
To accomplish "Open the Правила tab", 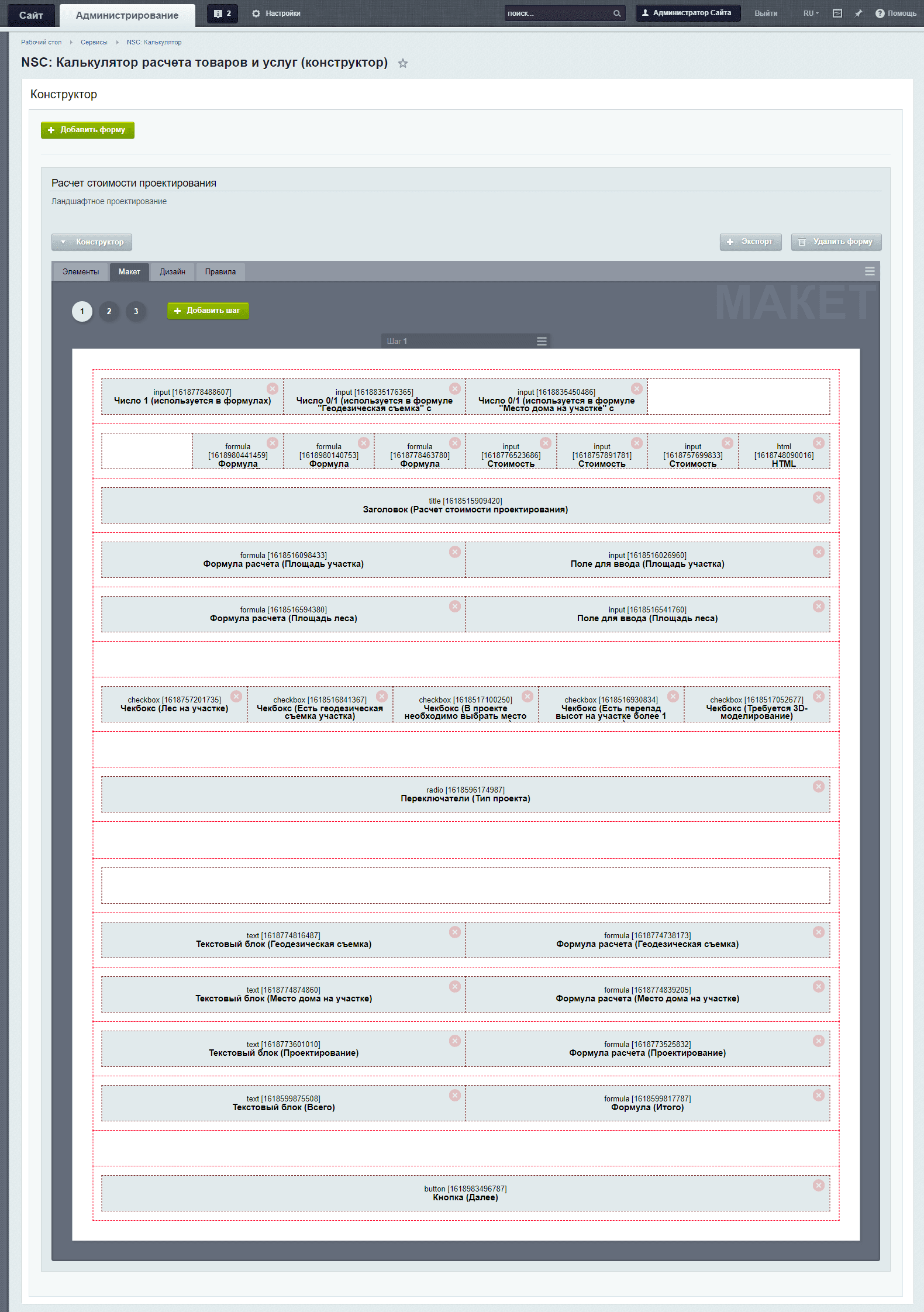I will coord(220,272).
